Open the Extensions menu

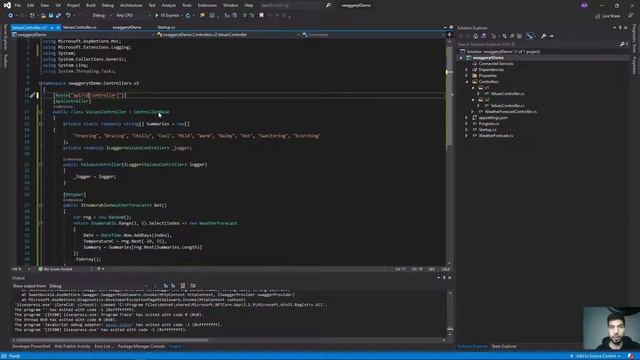tap(207, 5)
